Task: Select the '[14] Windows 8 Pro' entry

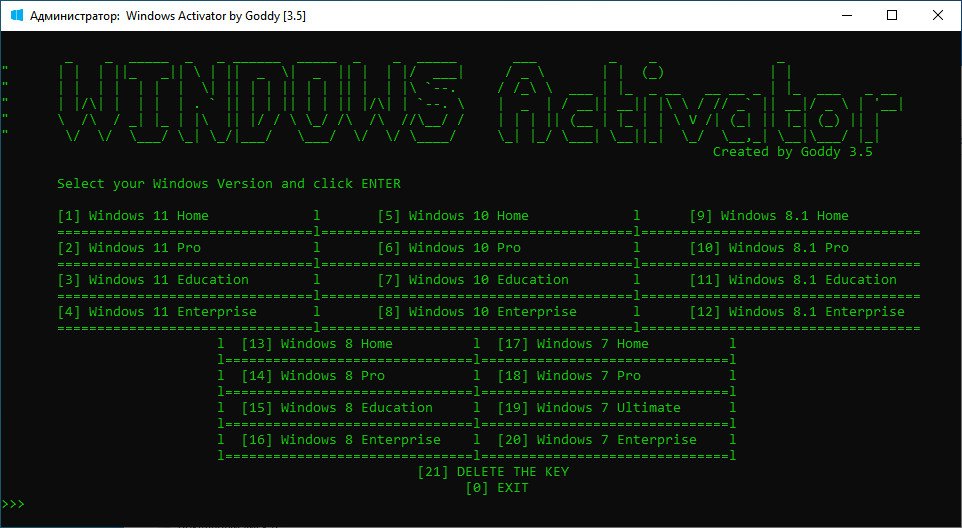Action: (313, 376)
